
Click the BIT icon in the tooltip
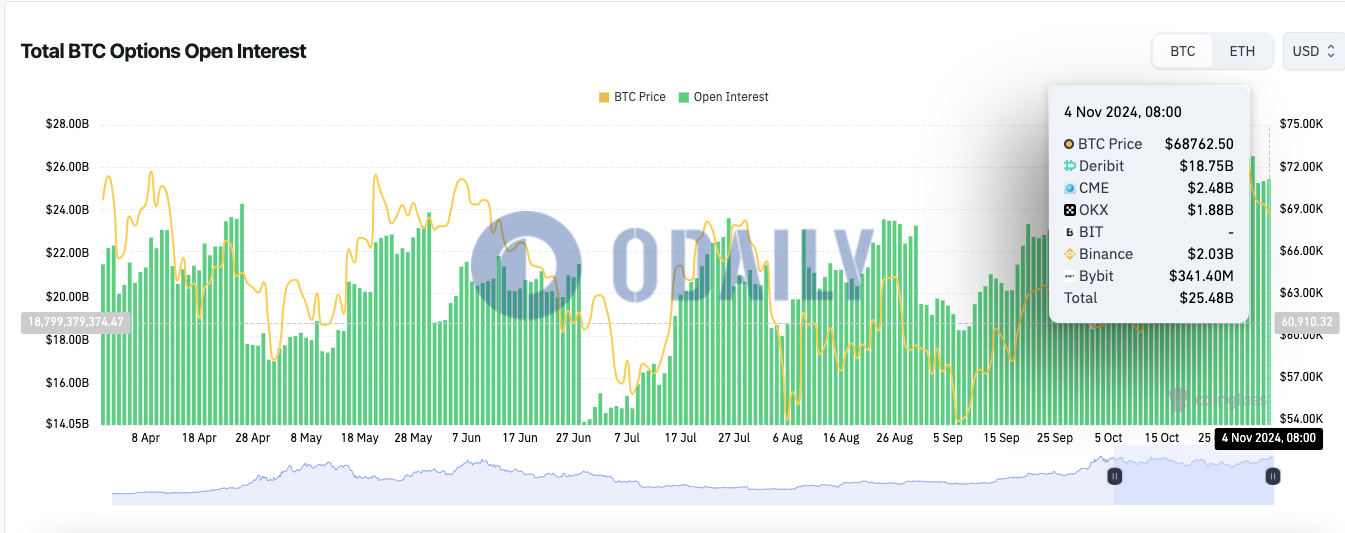coord(1069,232)
